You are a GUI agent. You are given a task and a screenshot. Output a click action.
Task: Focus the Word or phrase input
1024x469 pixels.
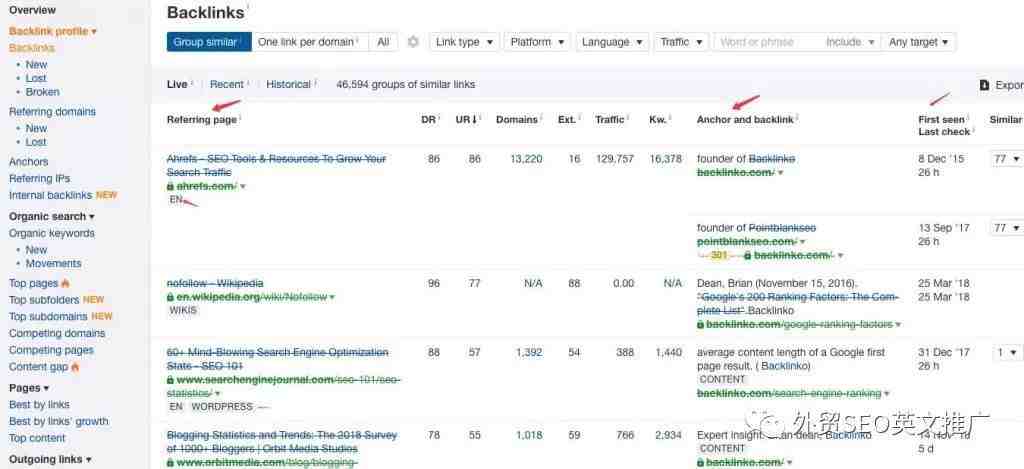tap(767, 42)
